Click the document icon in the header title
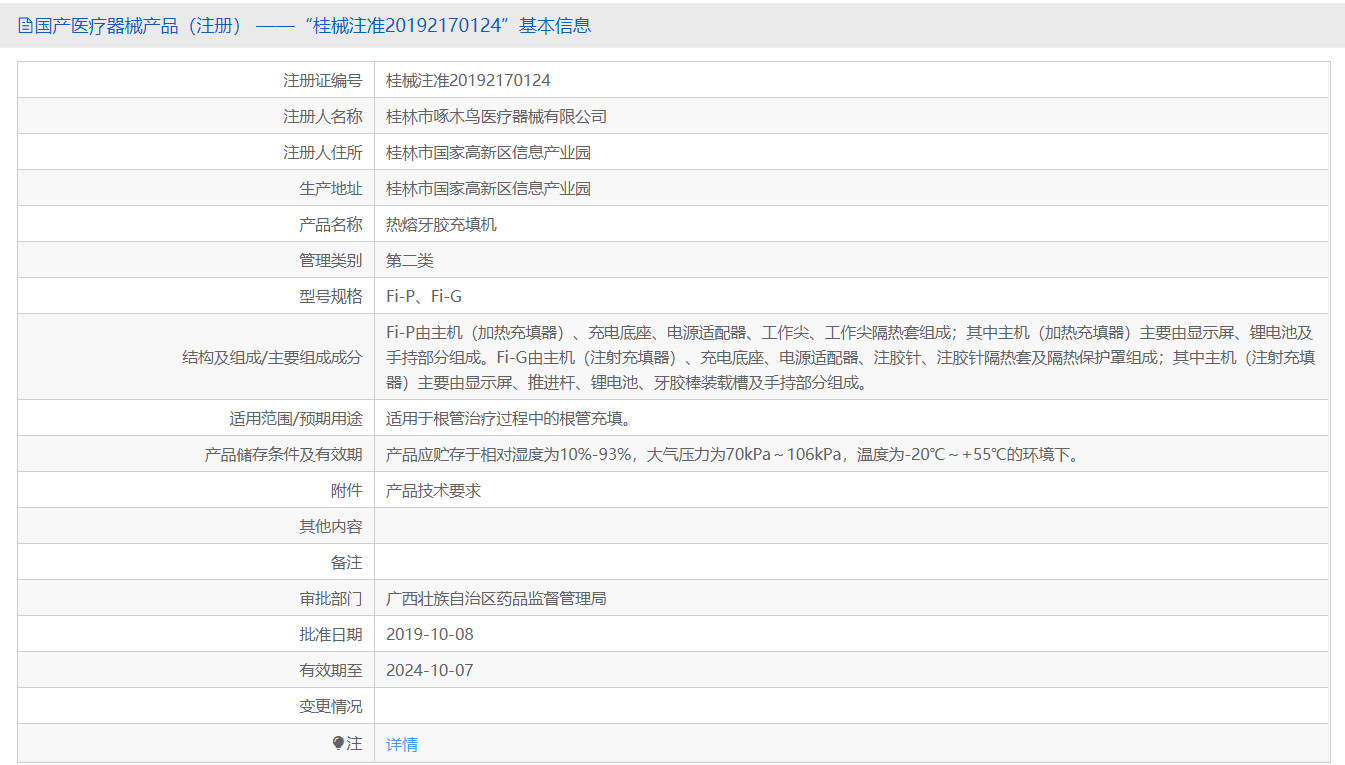The height and width of the screenshot is (765, 1345). coord(25,26)
